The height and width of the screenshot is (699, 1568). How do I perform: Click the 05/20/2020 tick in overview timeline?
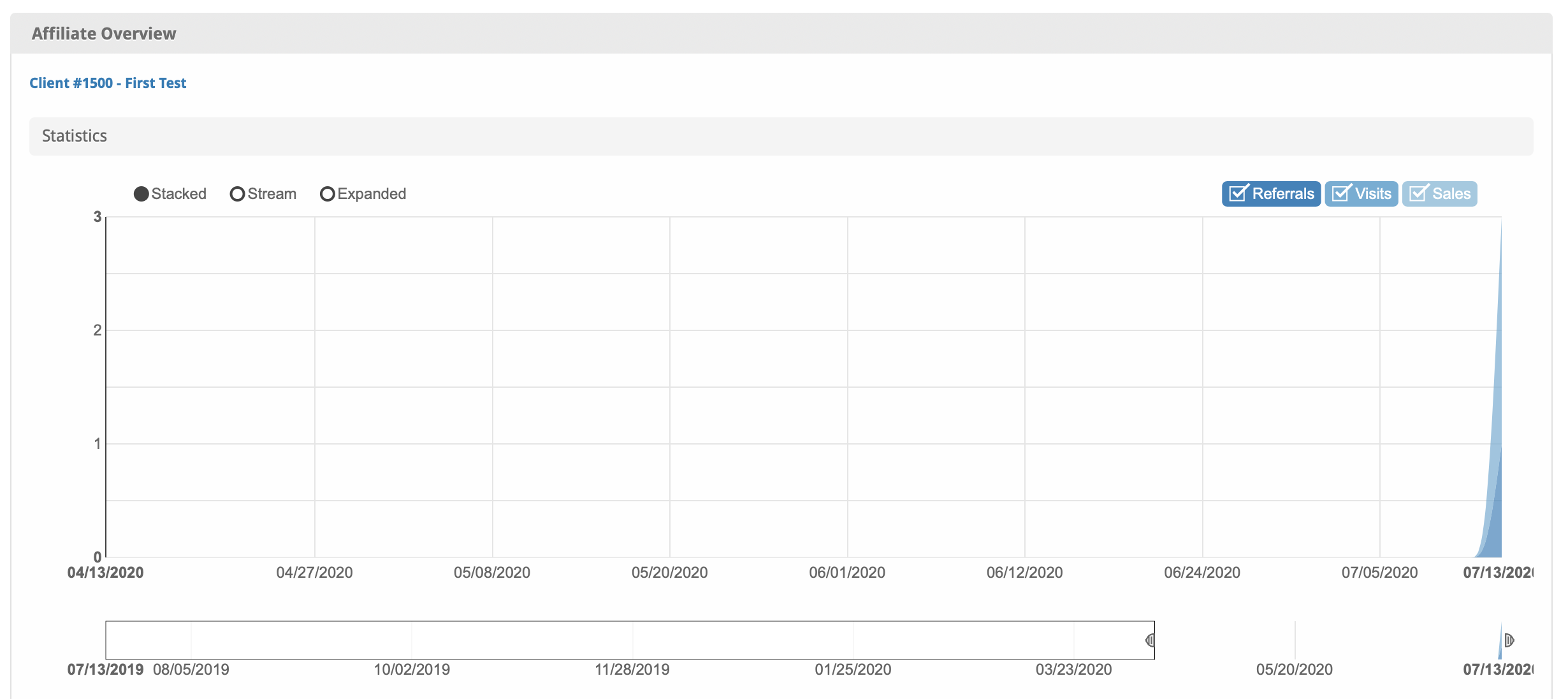1294,670
